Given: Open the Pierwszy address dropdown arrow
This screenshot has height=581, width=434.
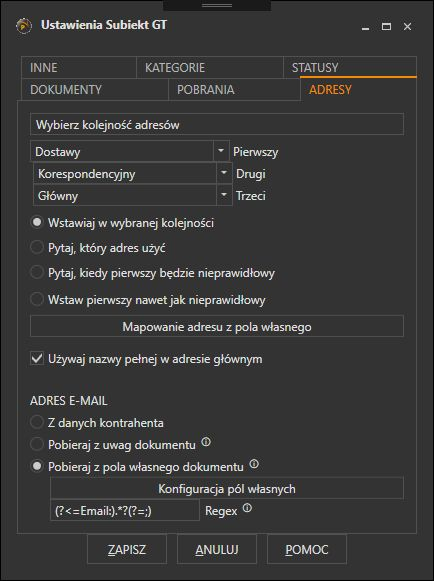Looking at the screenshot, I should click(221, 151).
